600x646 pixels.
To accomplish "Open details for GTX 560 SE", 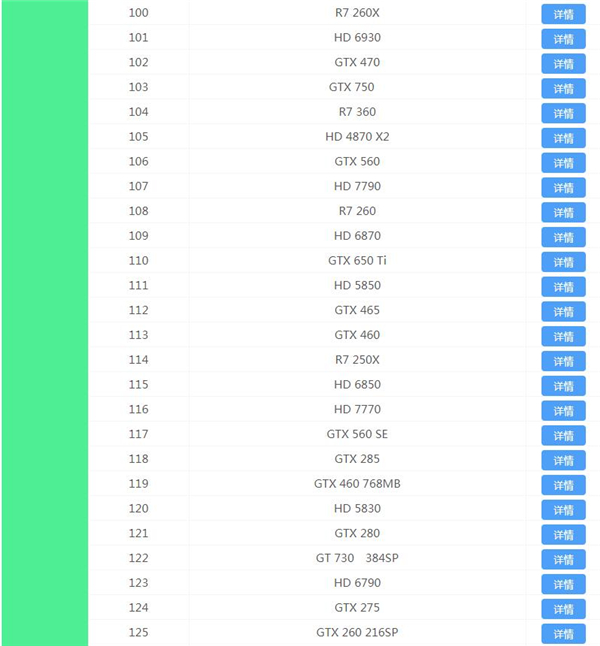I will tap(563, 435).
